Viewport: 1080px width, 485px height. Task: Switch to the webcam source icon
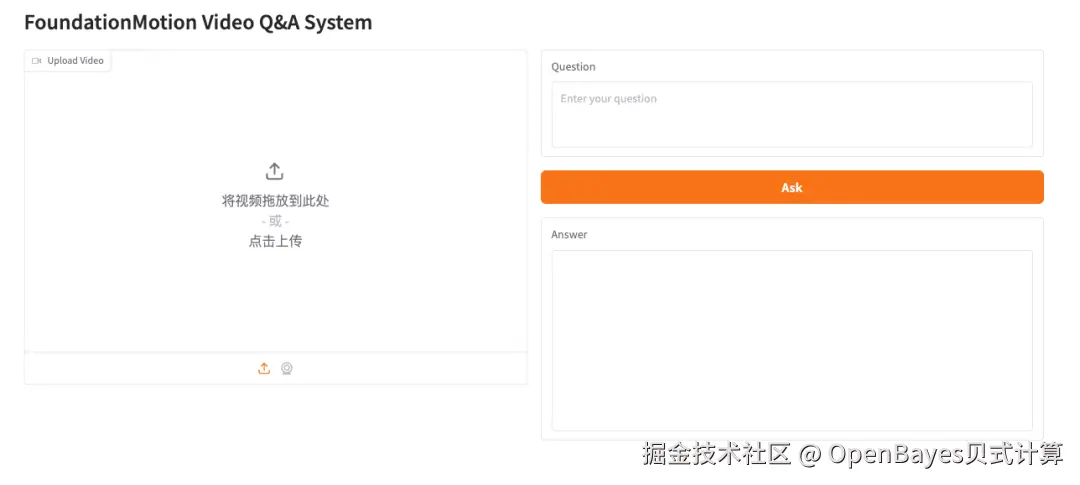click(x=287, y=368)
